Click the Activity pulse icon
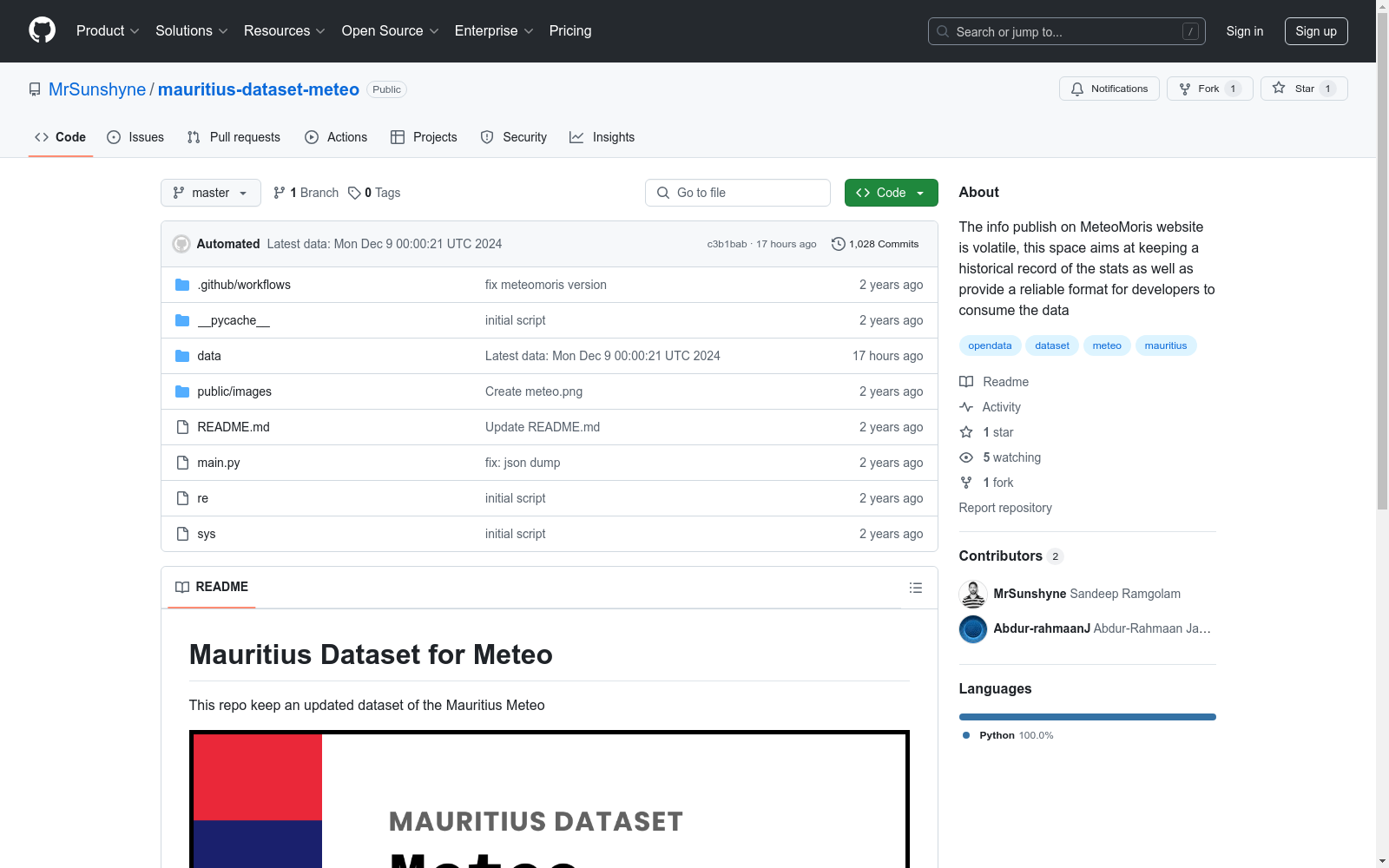This screenshot has height=868, width=1389. (966, 407)
